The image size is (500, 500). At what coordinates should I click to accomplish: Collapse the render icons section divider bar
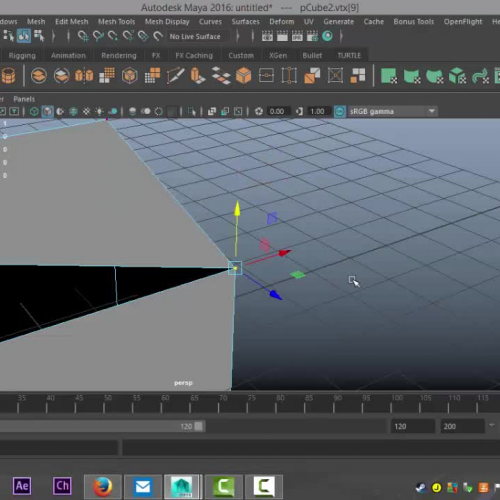[x=253, y=36]
